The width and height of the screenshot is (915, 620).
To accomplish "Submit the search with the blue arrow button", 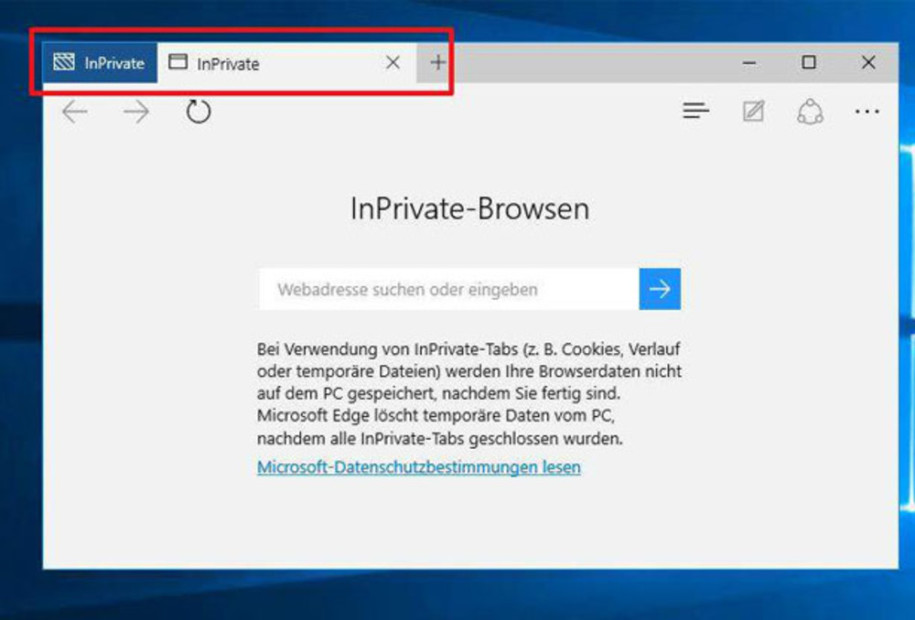I will [660, 289].
